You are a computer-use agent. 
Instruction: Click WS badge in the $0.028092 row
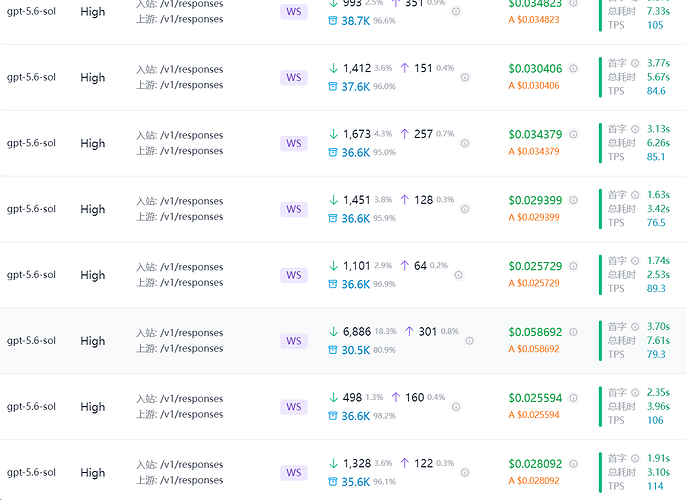pos(294,472)
